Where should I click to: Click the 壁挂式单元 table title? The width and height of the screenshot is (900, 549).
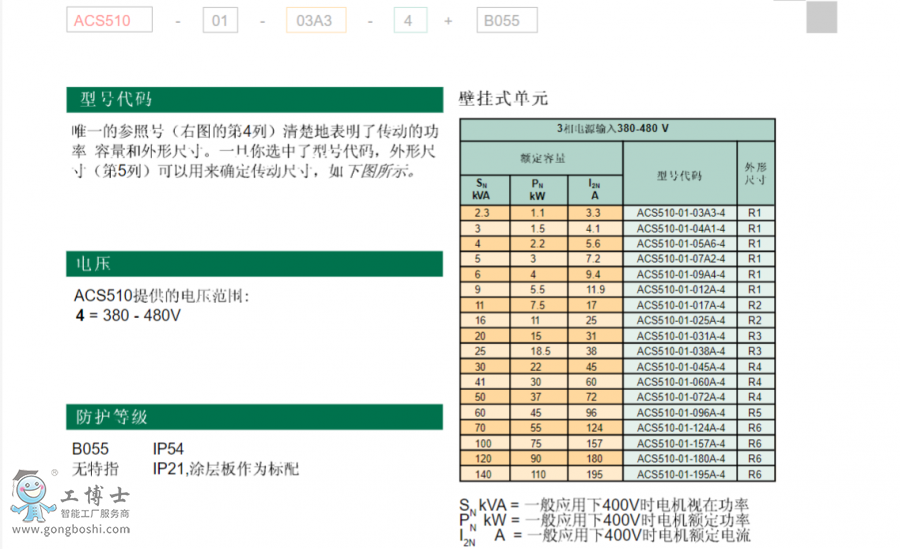[503, 99]
